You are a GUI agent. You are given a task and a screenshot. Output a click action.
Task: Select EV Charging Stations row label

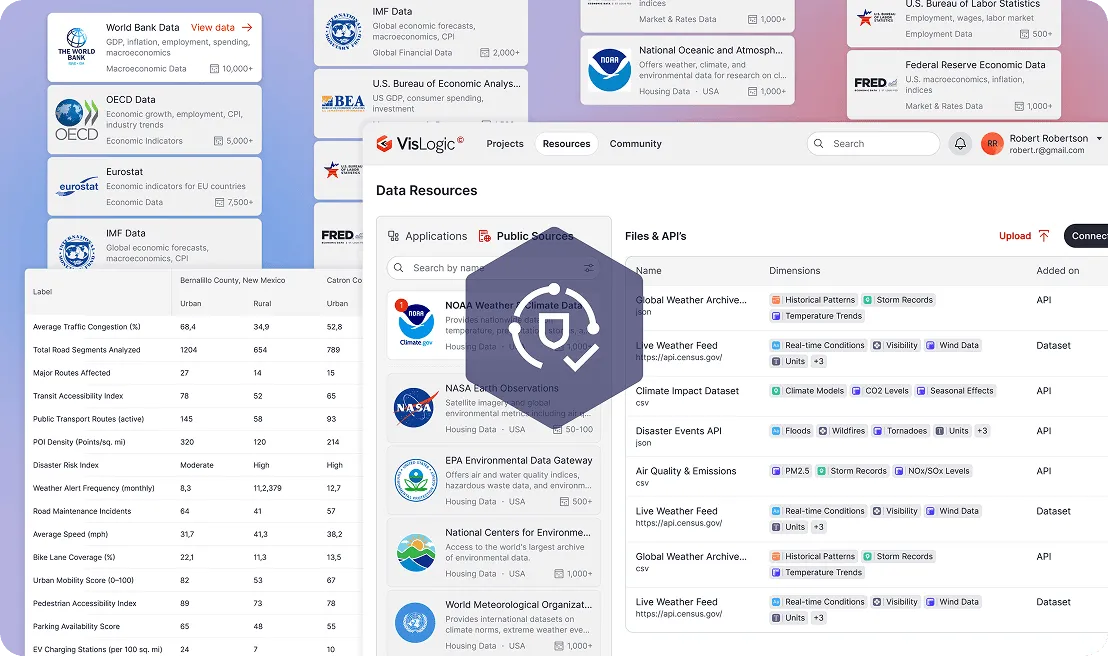[x=97, y=649]
